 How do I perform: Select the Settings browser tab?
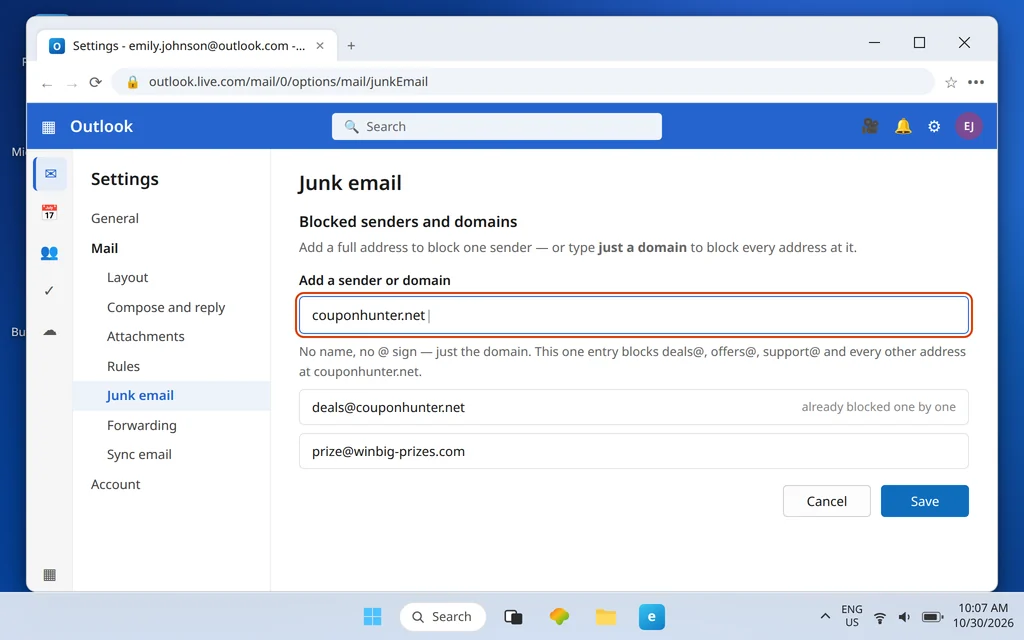point(186,46)
